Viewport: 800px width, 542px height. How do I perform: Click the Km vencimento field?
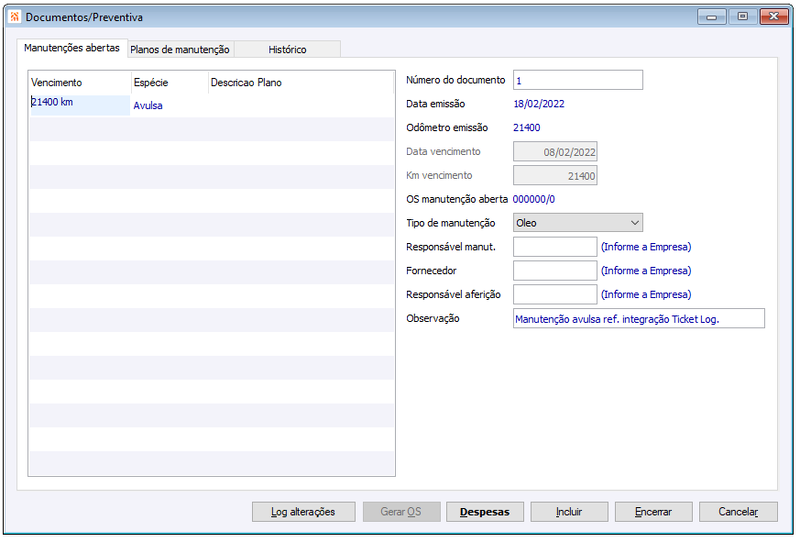[x=555, y=176]
